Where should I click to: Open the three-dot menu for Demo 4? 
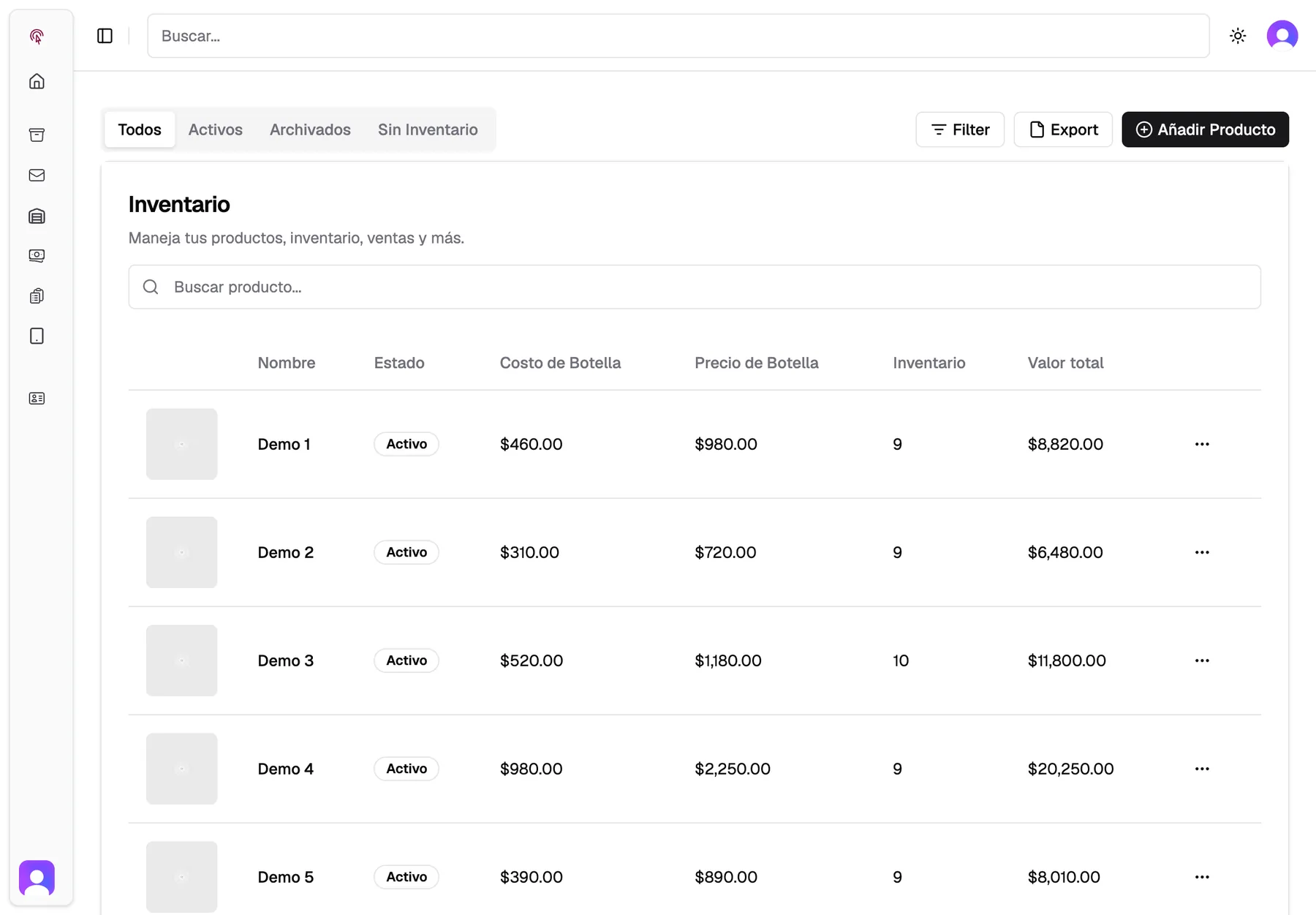(x=1202, y=769)
